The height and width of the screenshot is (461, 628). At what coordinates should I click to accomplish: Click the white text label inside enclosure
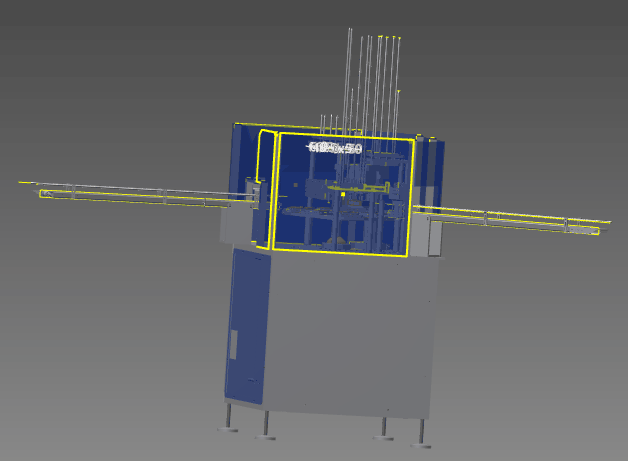[335, 148]
